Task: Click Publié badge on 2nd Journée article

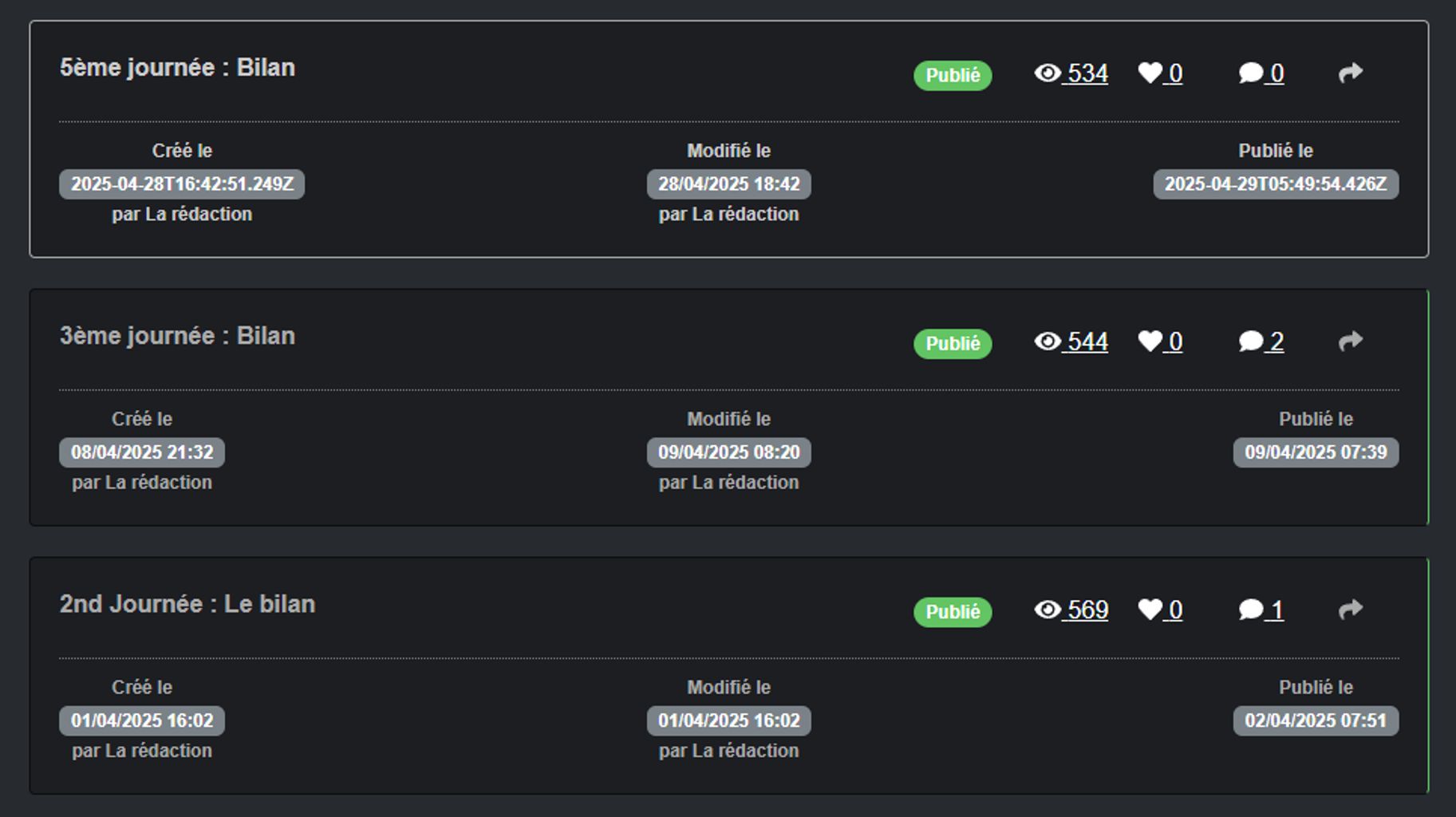Action: coord(953,611)
